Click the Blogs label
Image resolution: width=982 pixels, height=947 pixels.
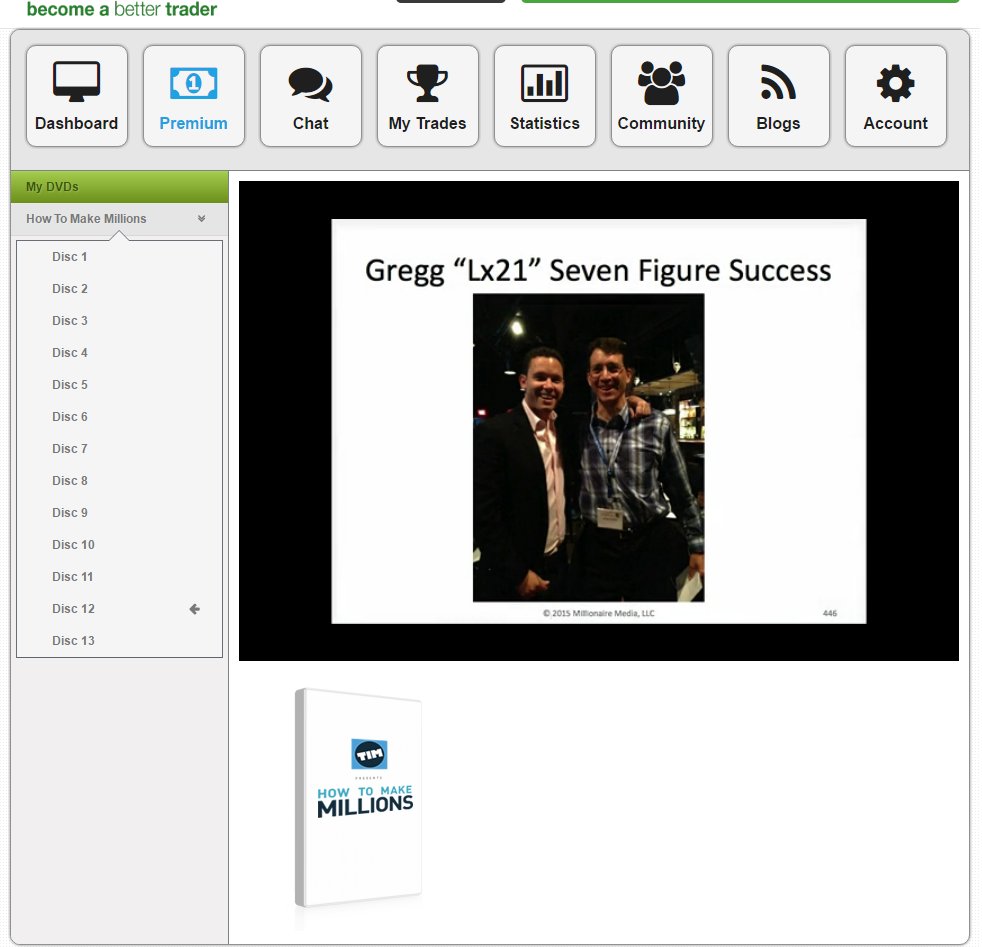point(778,123)
